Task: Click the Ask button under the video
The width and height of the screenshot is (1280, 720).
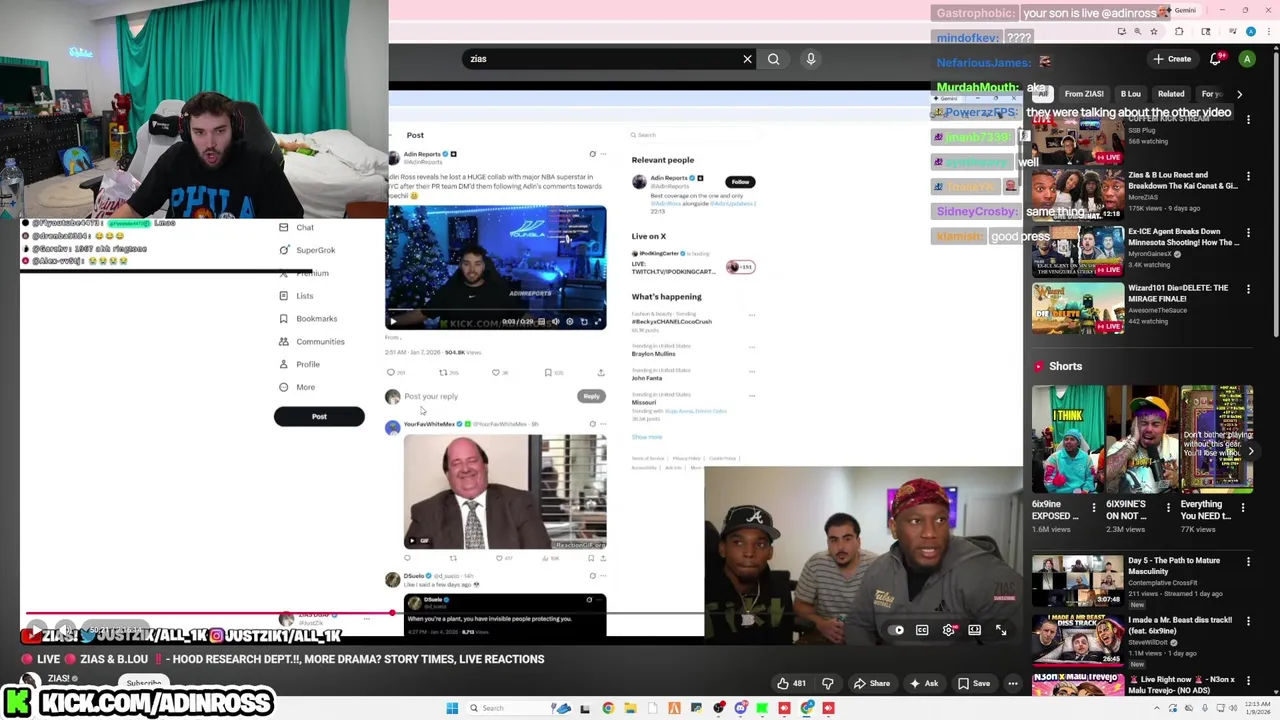Action: 923,684
